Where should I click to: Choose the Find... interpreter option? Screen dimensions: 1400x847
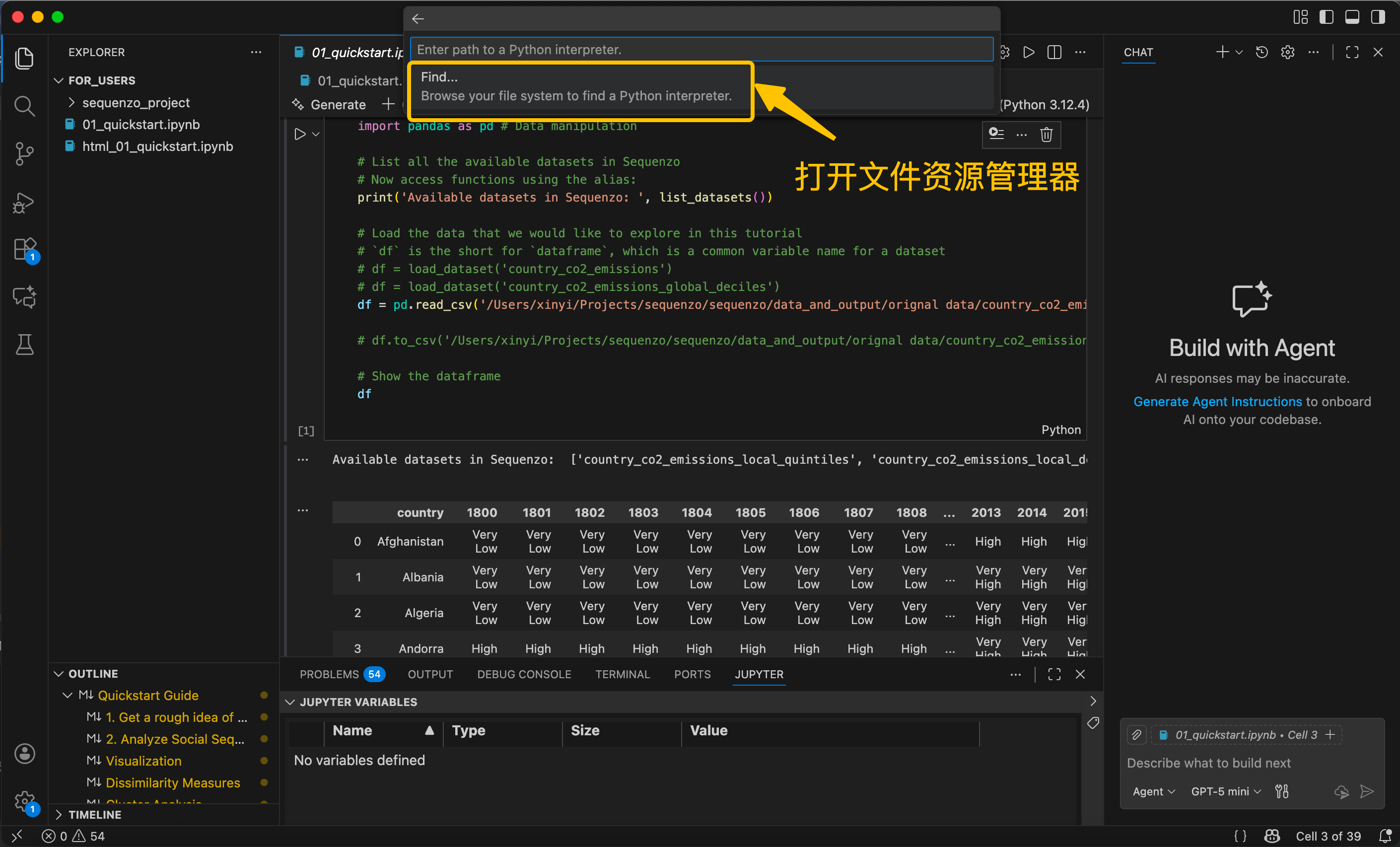pos(575,86)
